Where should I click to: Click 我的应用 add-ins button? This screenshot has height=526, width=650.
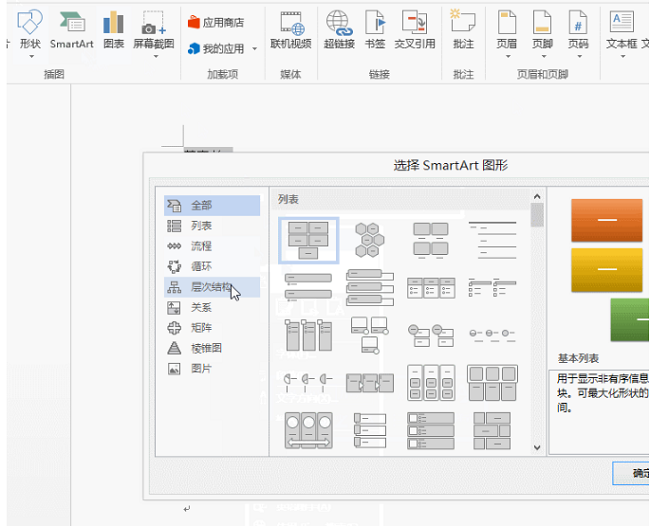(216, 49)
